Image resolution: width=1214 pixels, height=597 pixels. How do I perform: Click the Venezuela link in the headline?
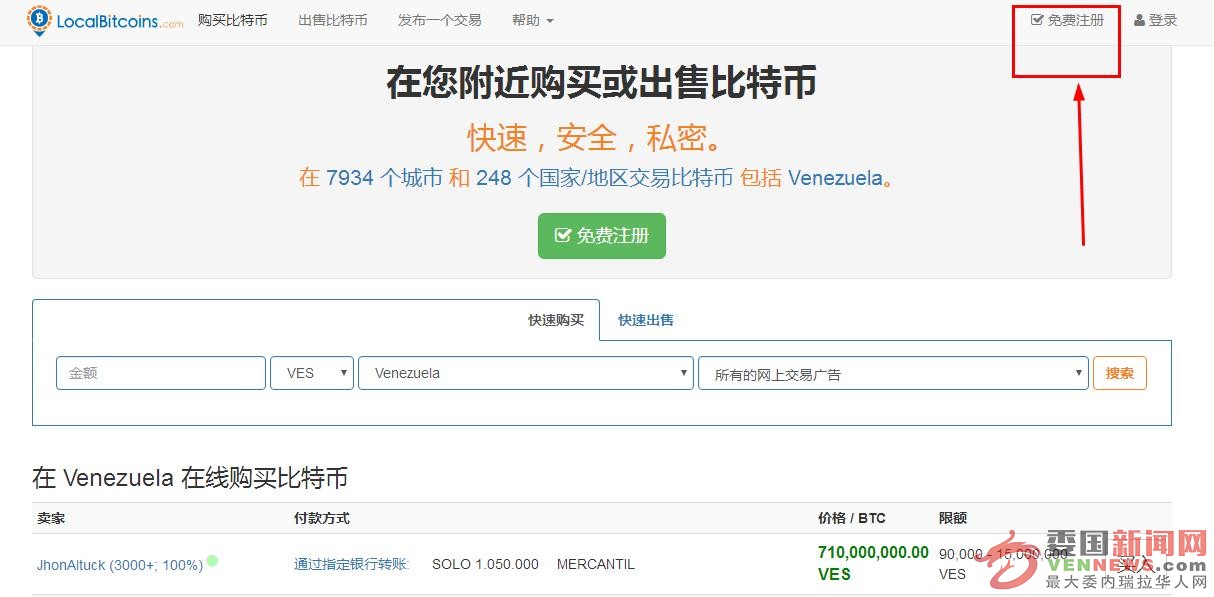[x=835, y=178]
